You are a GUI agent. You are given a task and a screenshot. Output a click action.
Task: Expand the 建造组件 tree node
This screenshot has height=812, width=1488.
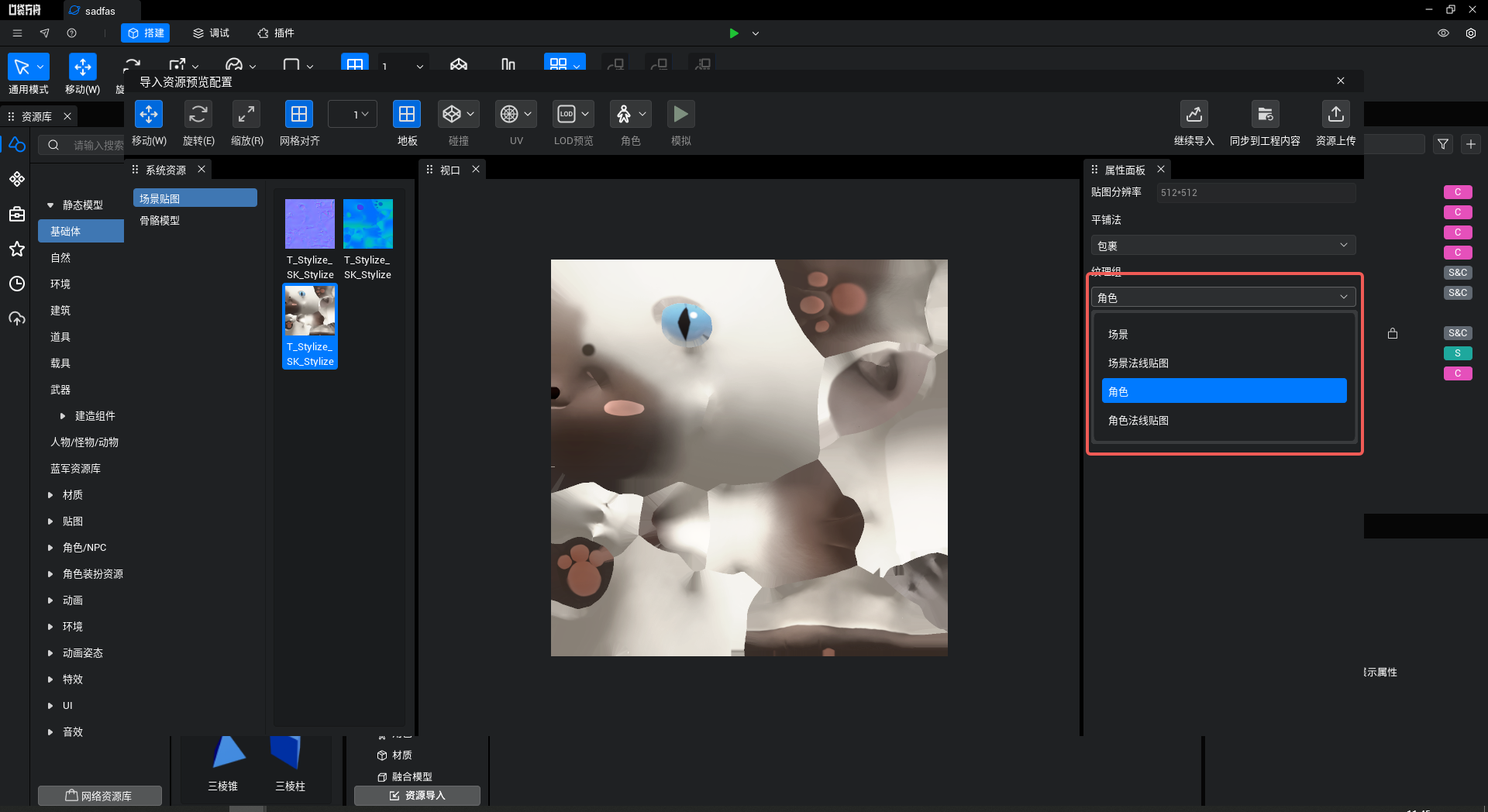63,416
